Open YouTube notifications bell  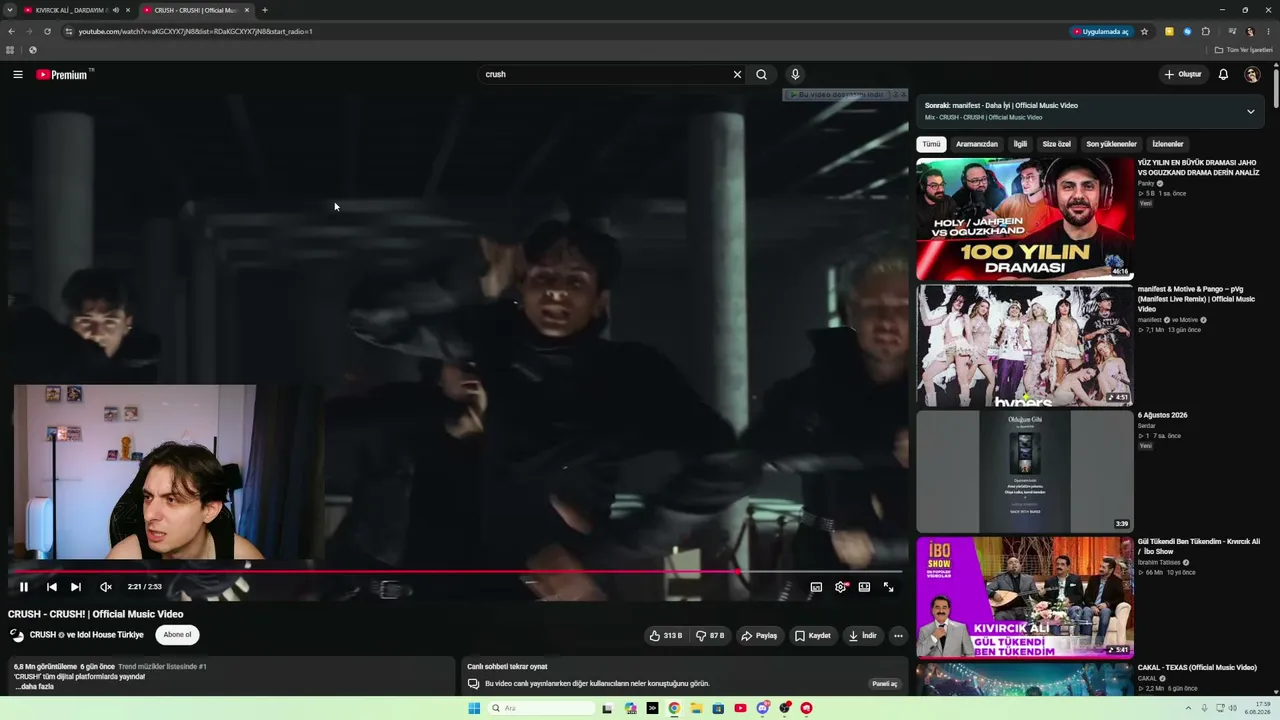click(1223, 74)
